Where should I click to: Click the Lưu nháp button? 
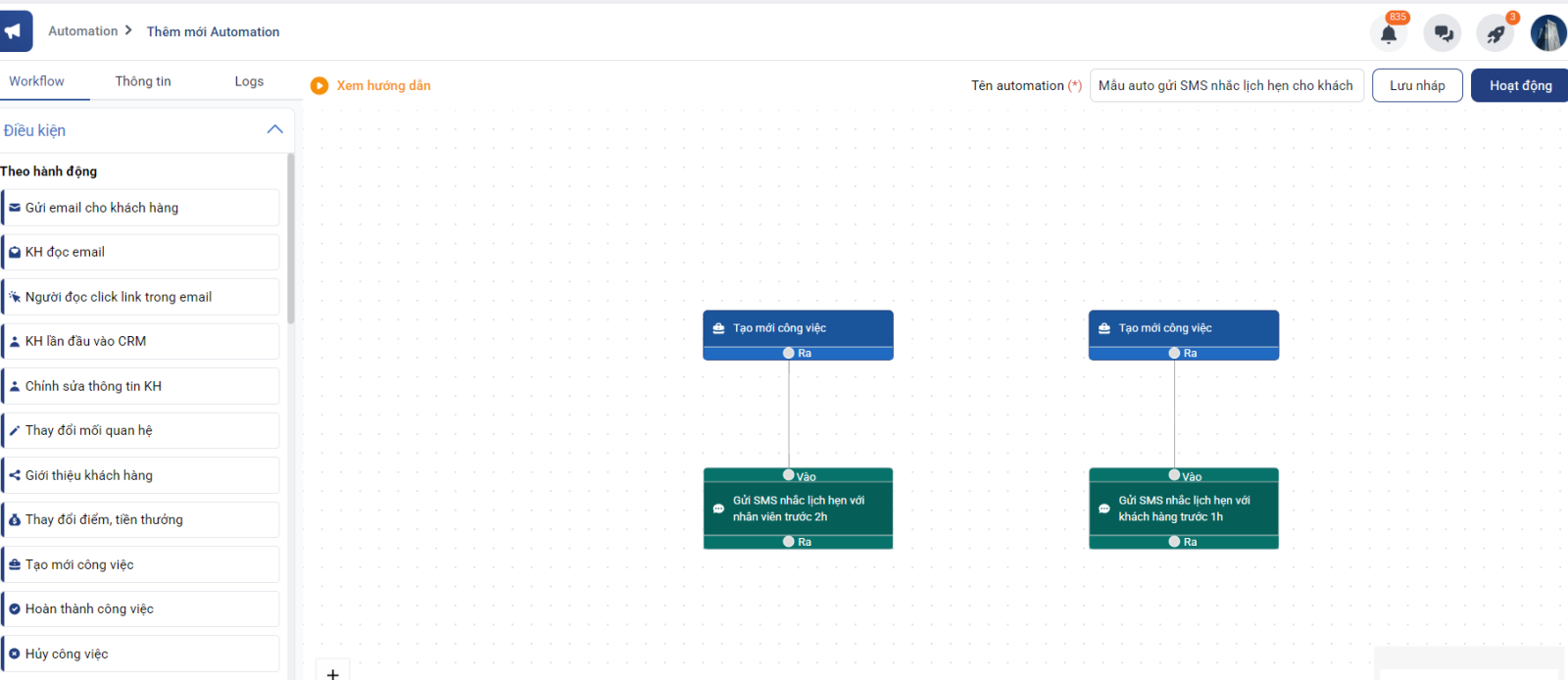coord(1417,85)
